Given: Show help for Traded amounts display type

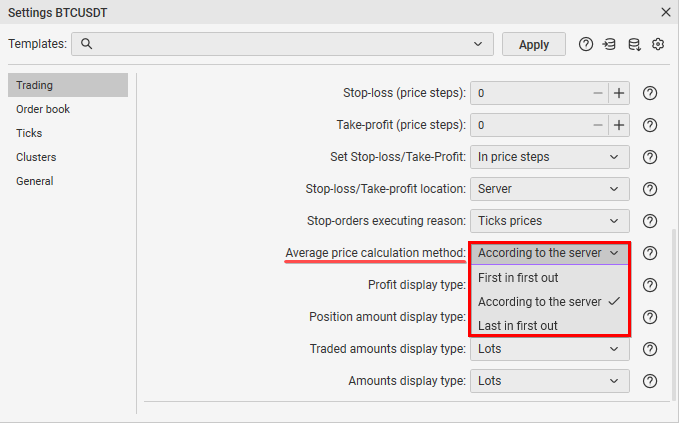Looking at the screenshot, I should click(x=650, y=349).
